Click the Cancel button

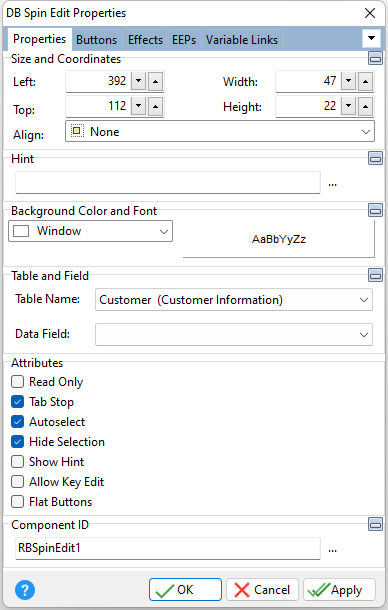(262, 590)
